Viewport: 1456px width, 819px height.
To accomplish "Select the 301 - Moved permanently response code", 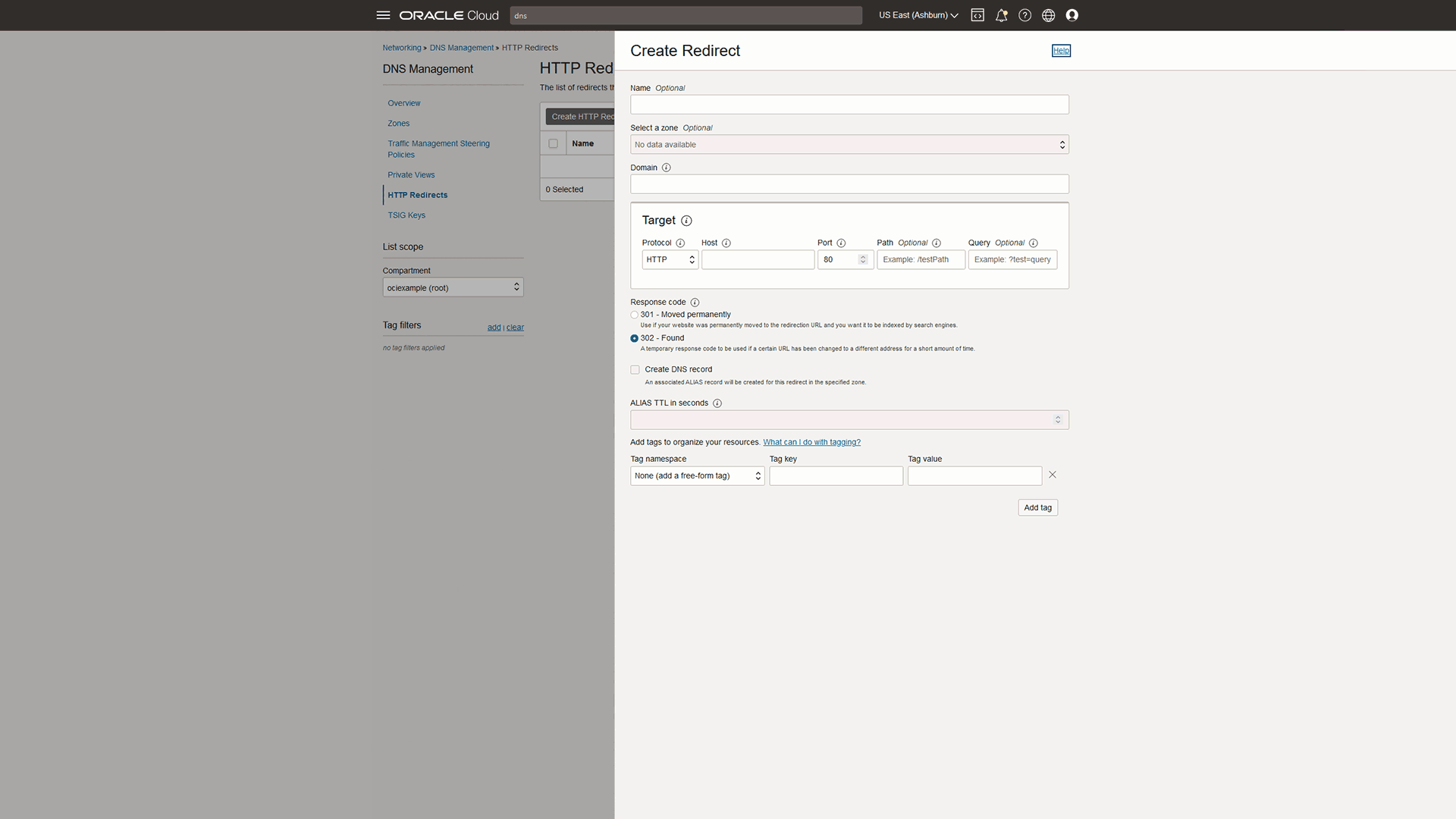I will tap(634, 315).
